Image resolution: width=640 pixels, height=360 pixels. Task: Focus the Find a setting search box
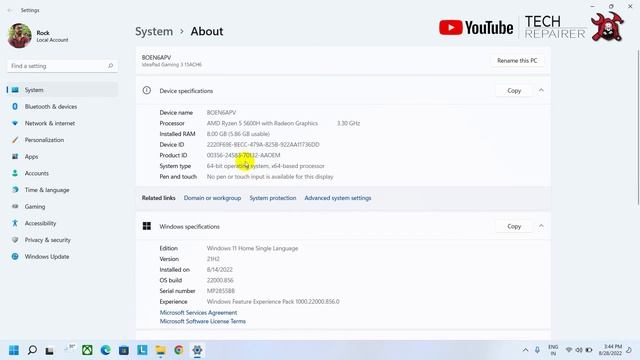click(x=62, y=66)
